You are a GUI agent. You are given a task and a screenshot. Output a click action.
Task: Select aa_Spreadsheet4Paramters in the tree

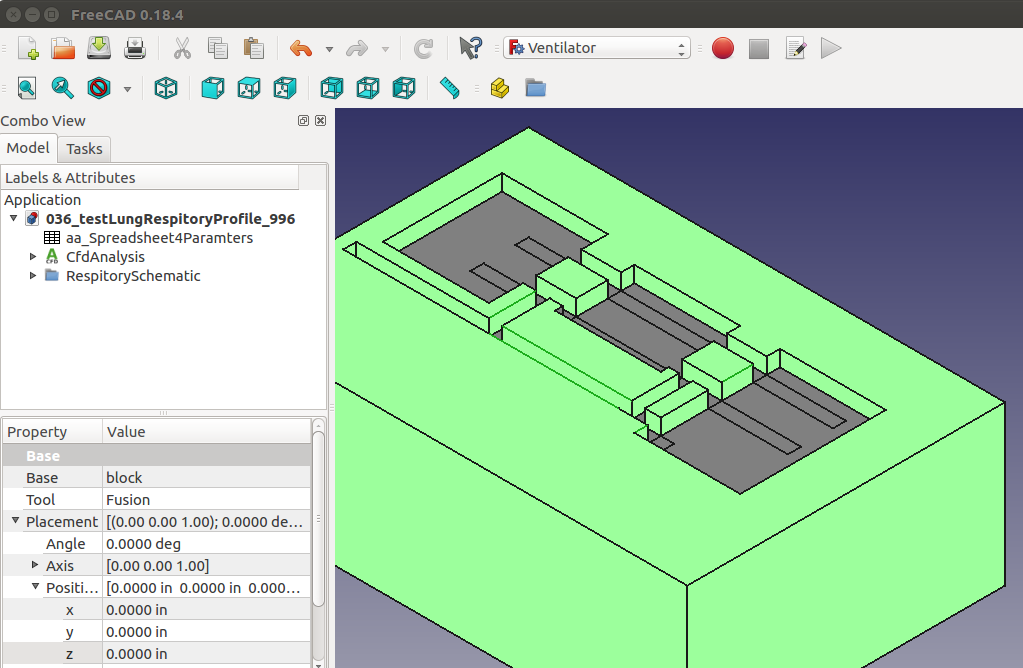coord(158,238)
